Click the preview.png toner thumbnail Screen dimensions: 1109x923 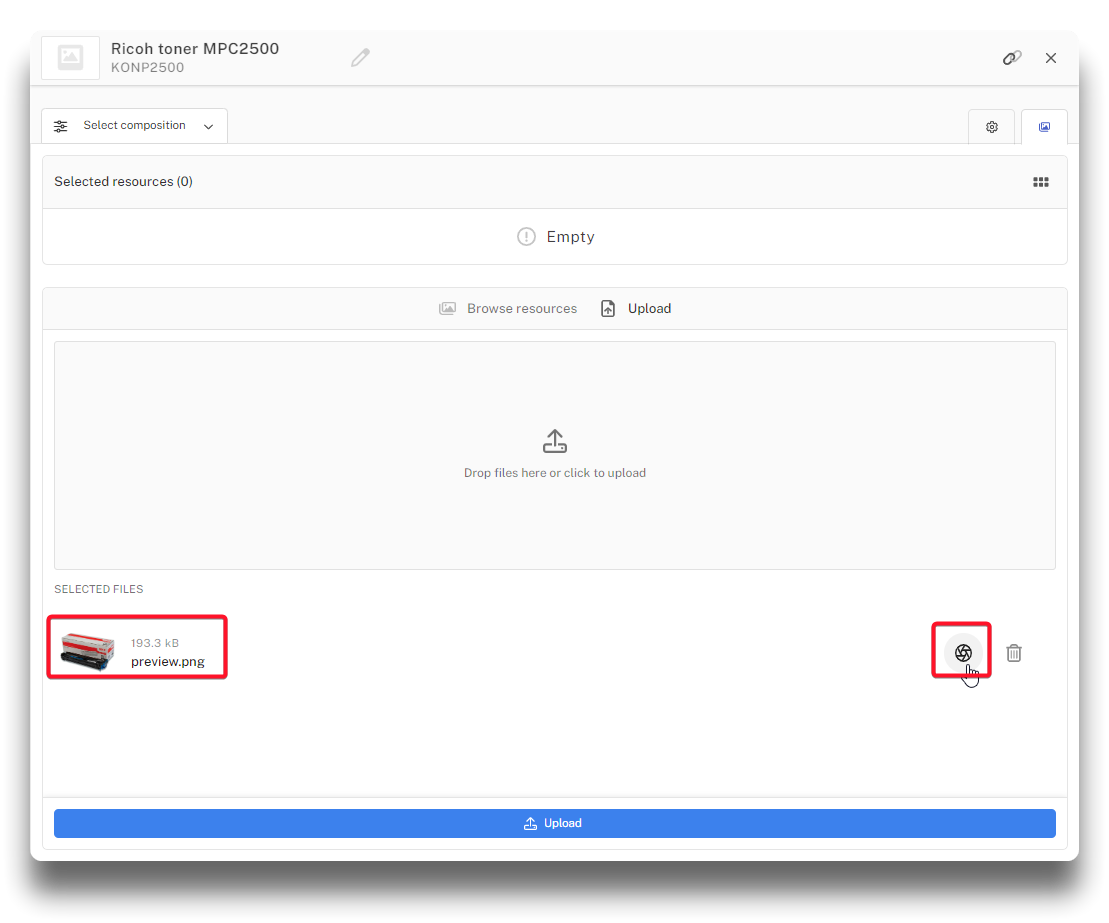pos(88,651)
